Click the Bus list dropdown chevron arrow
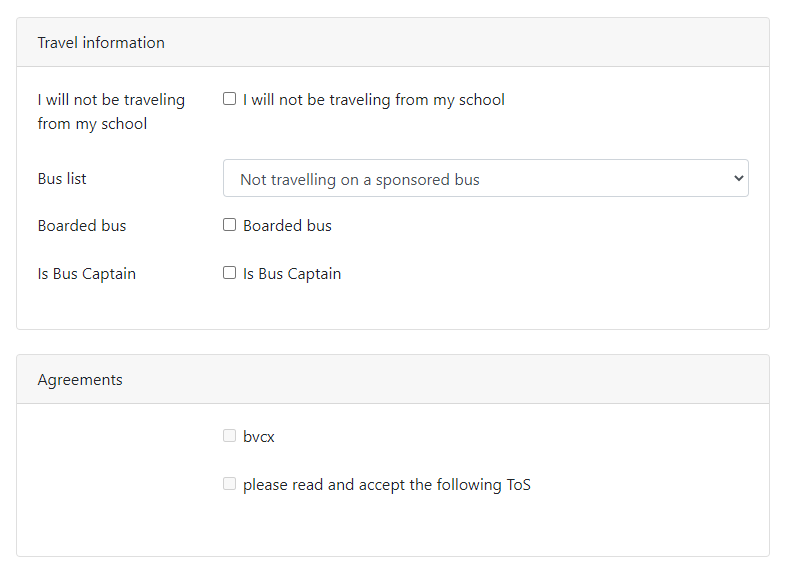 point(739,179)
